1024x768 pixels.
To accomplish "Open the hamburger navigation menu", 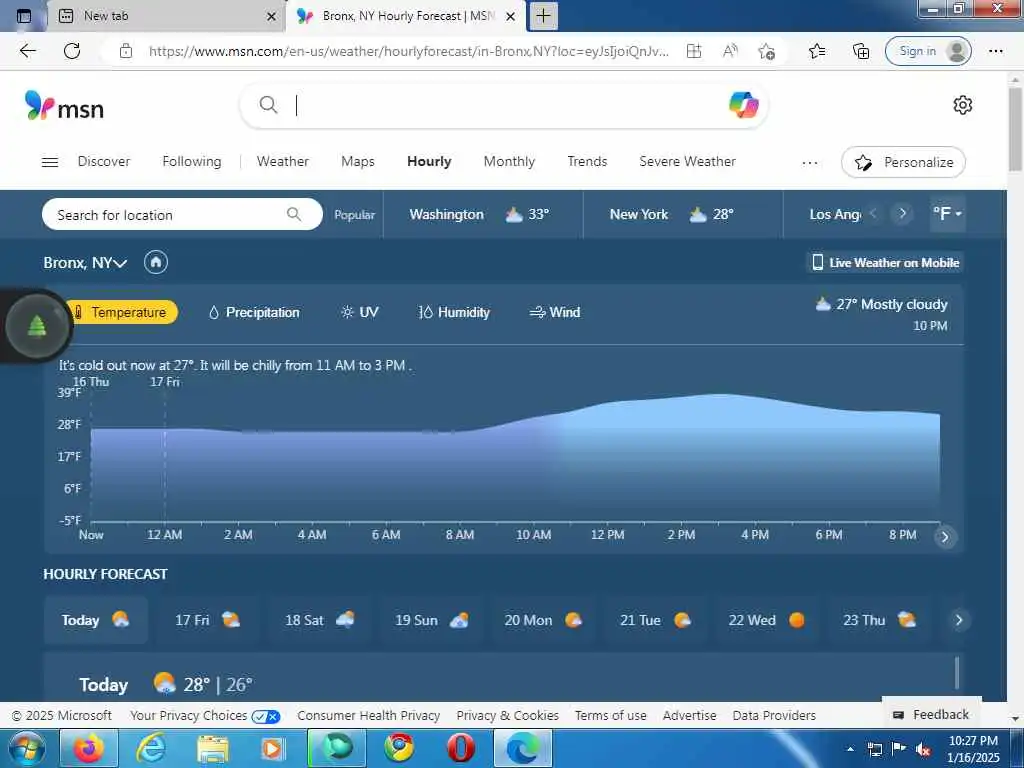I will coord(50,162).
